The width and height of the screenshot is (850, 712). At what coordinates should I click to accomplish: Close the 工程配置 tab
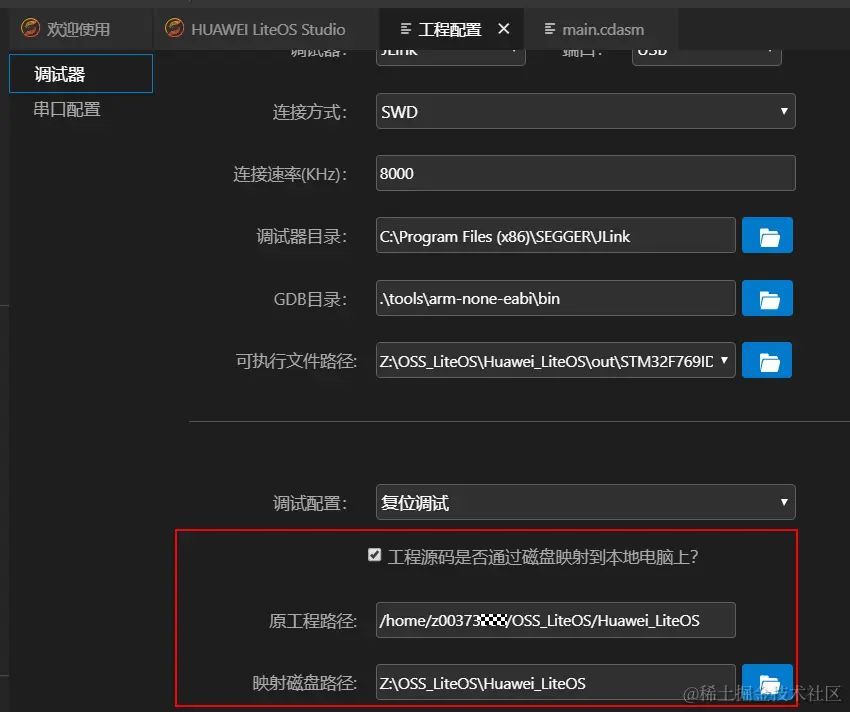pyautogui.click(x=504, y=29)
